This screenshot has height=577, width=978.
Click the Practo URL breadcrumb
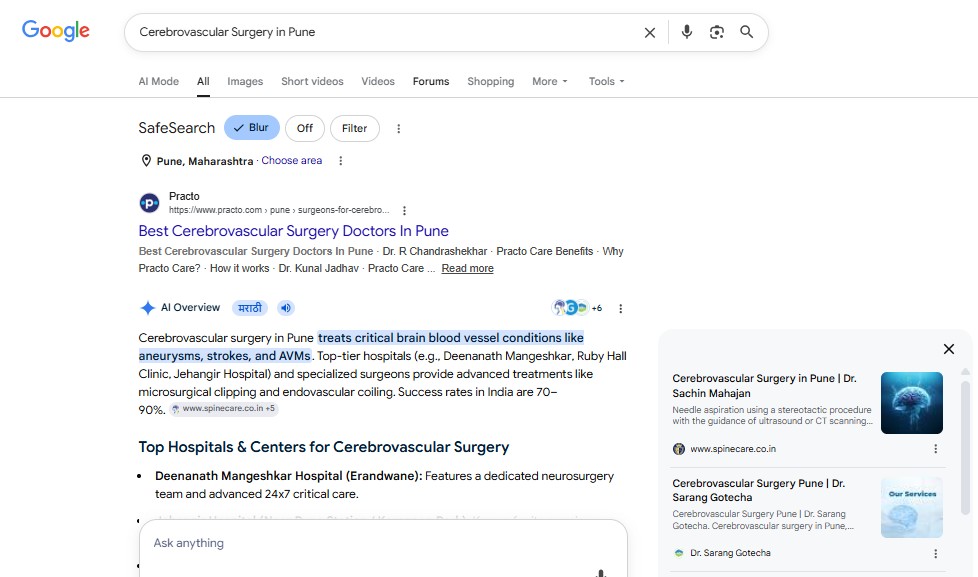click(x=279, y=210)
